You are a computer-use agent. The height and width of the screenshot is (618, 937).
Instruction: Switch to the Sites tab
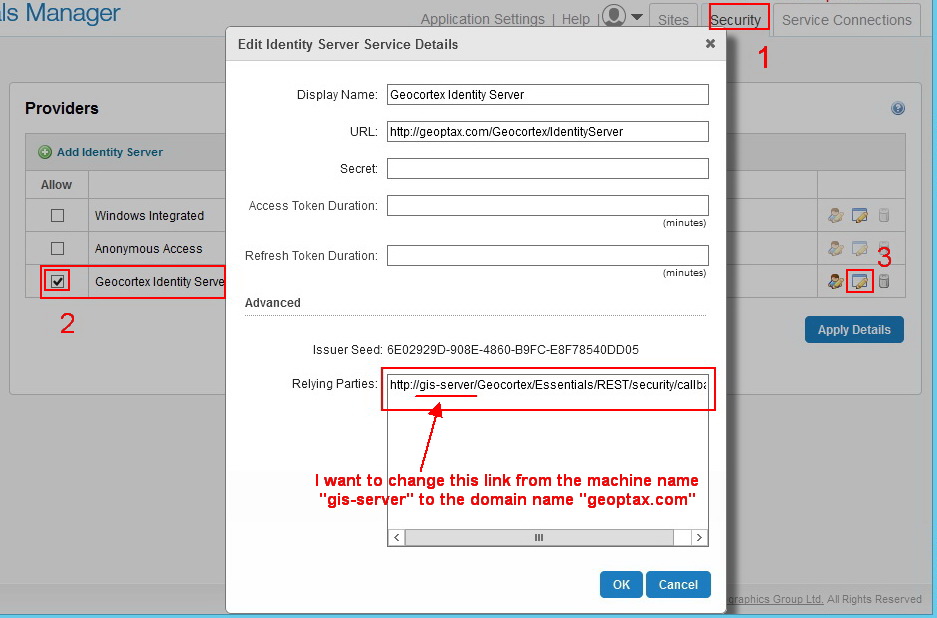673,20
